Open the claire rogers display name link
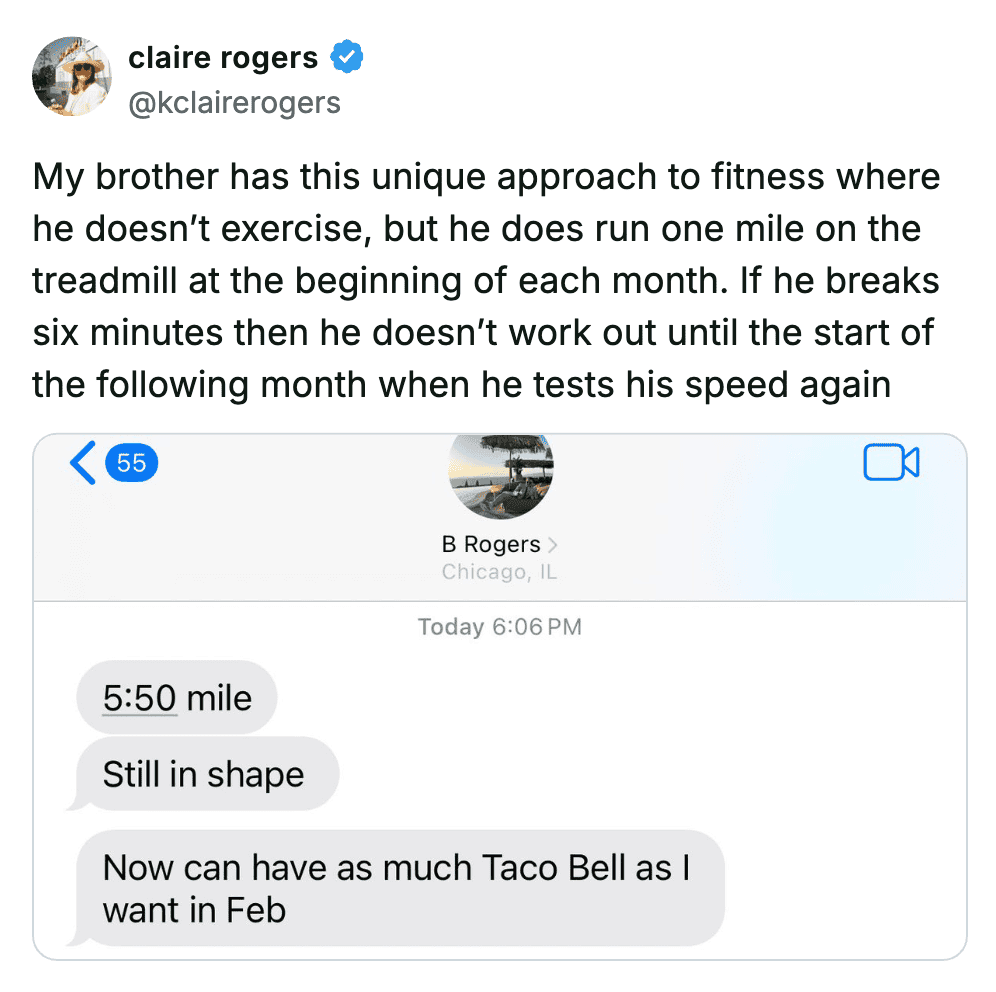The height and width of the screenshot is (992, 996). tap(223, 58)
